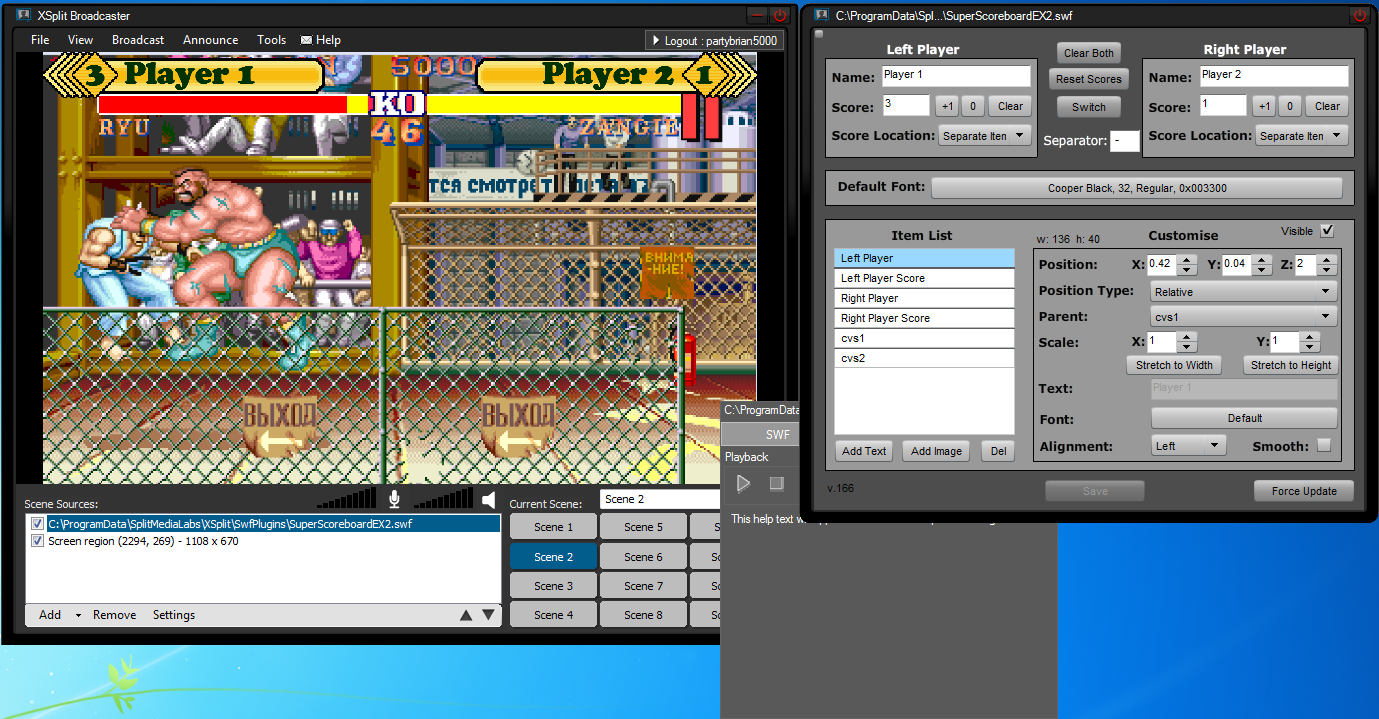Clear the Right Player name and score
The image size is (1379, 719).
1327,106
